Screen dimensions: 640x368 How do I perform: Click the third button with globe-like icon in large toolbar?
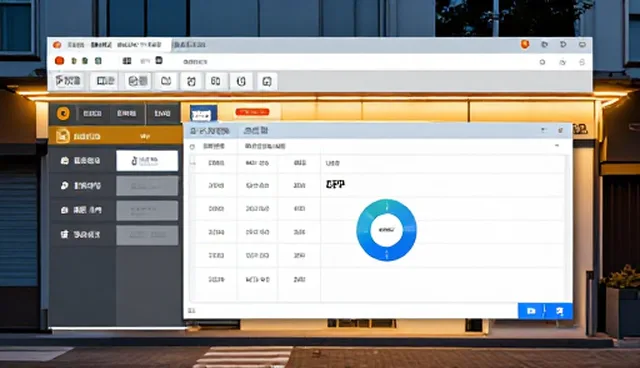138,81
